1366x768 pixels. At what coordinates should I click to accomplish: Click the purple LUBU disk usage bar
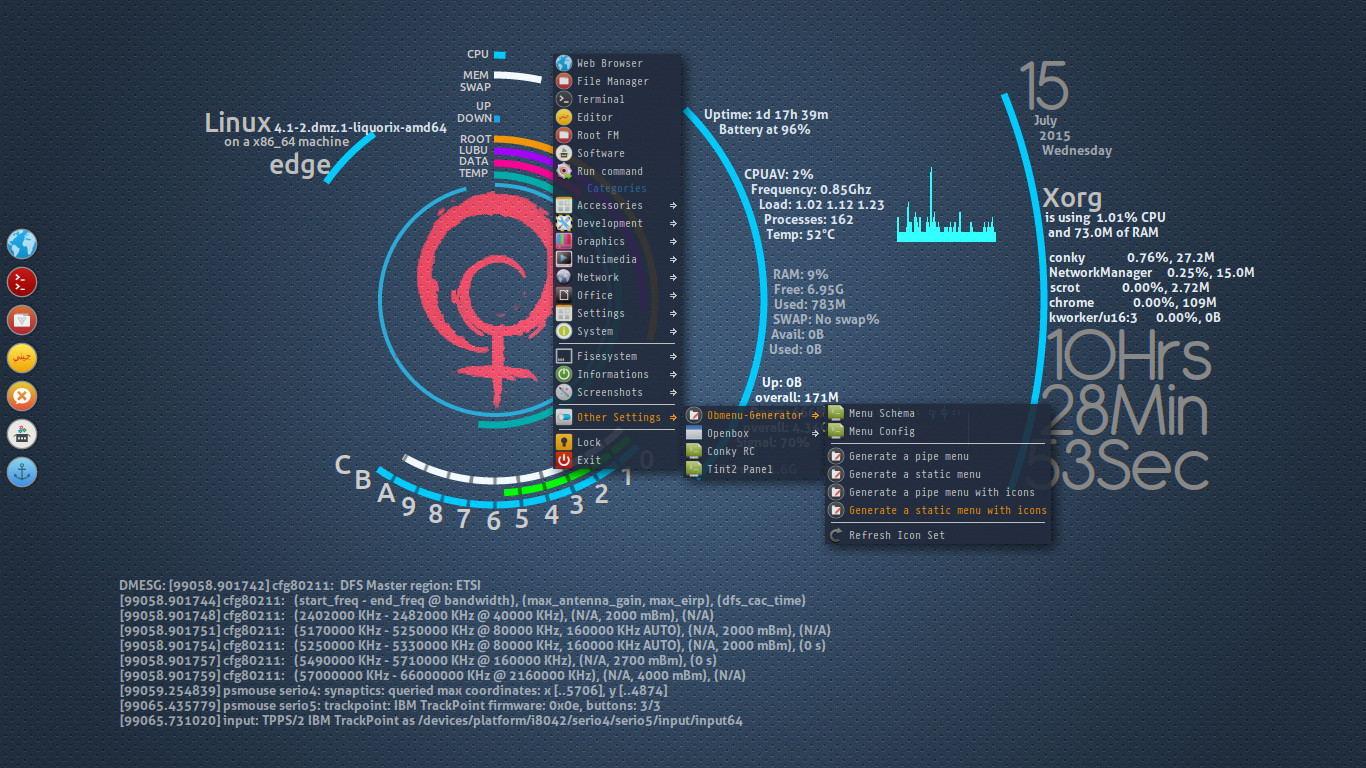pyautogui.click(x=524, y=153)
